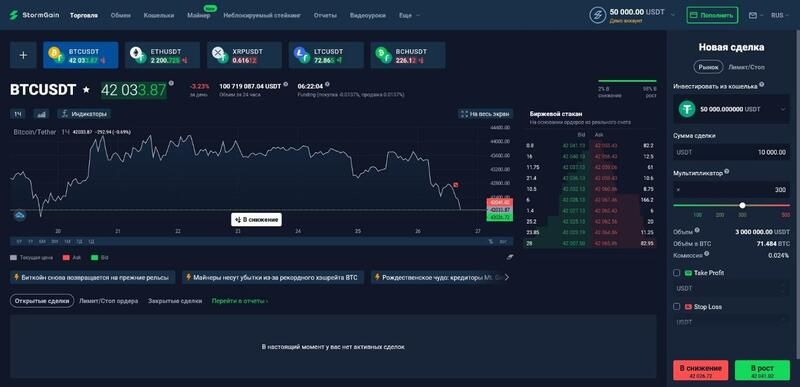Open news Биткойн снова возвращается на прежние рельсы
Image resolution: width=800 pixels, height=387 pixels.
(92, 277)
